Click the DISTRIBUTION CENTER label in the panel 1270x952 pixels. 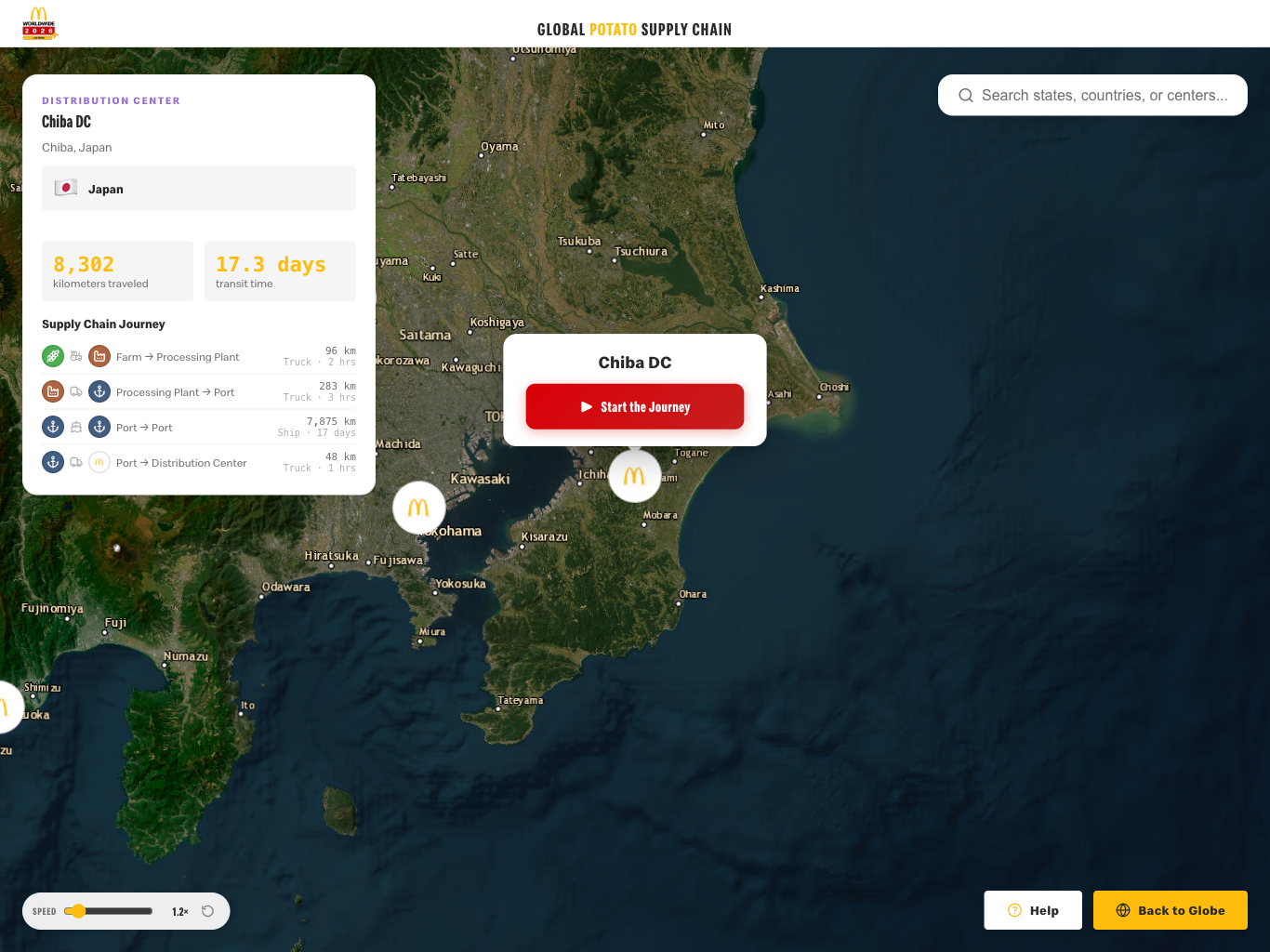tap(111, 100)
